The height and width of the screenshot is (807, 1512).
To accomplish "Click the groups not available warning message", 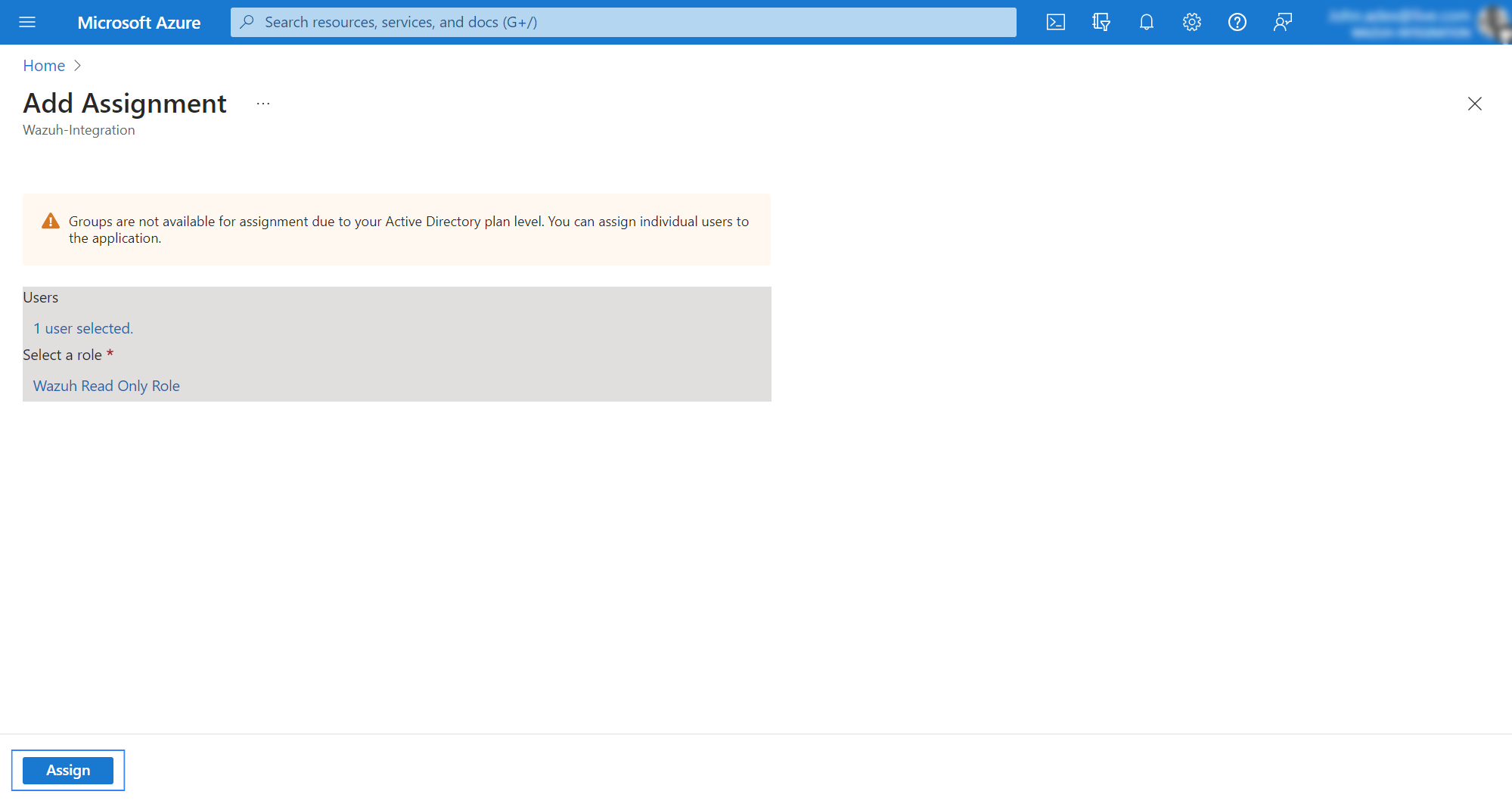I will tap(408, 229).
